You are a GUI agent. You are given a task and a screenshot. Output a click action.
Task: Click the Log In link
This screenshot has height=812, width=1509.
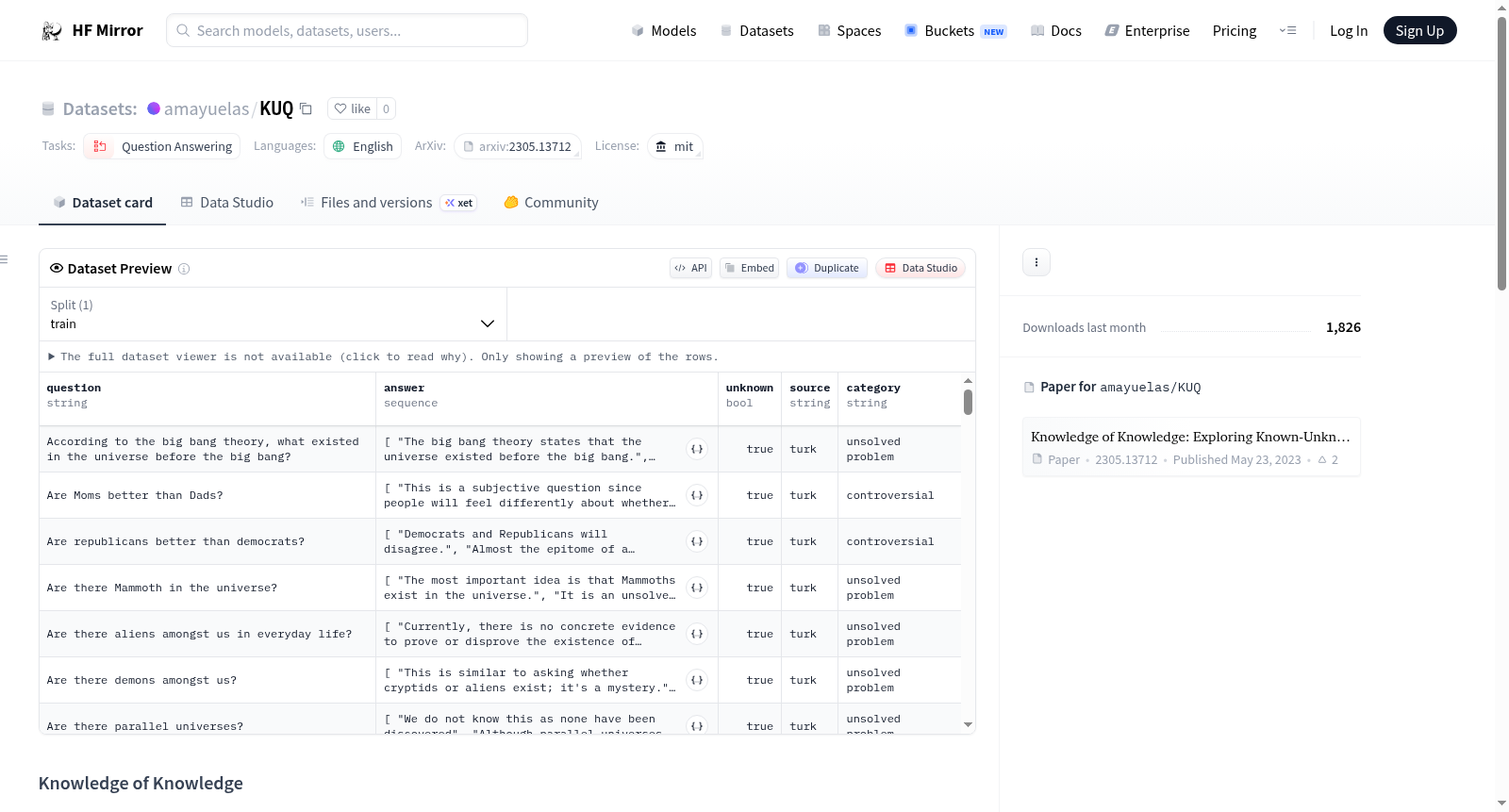[x=1349, y=31]
